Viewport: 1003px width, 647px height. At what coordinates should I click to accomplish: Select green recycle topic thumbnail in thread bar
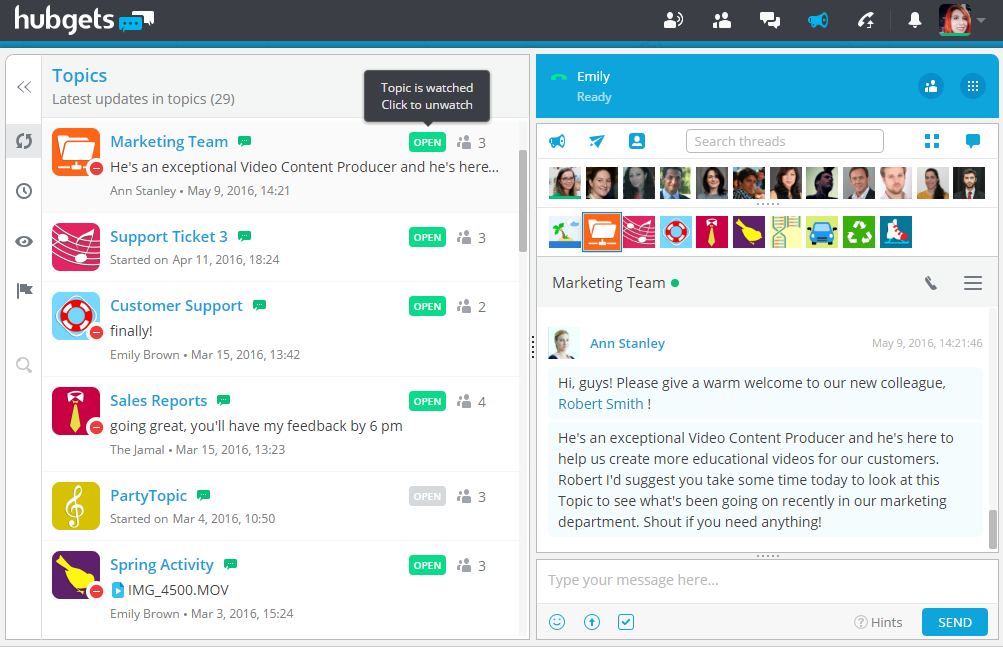859,232
